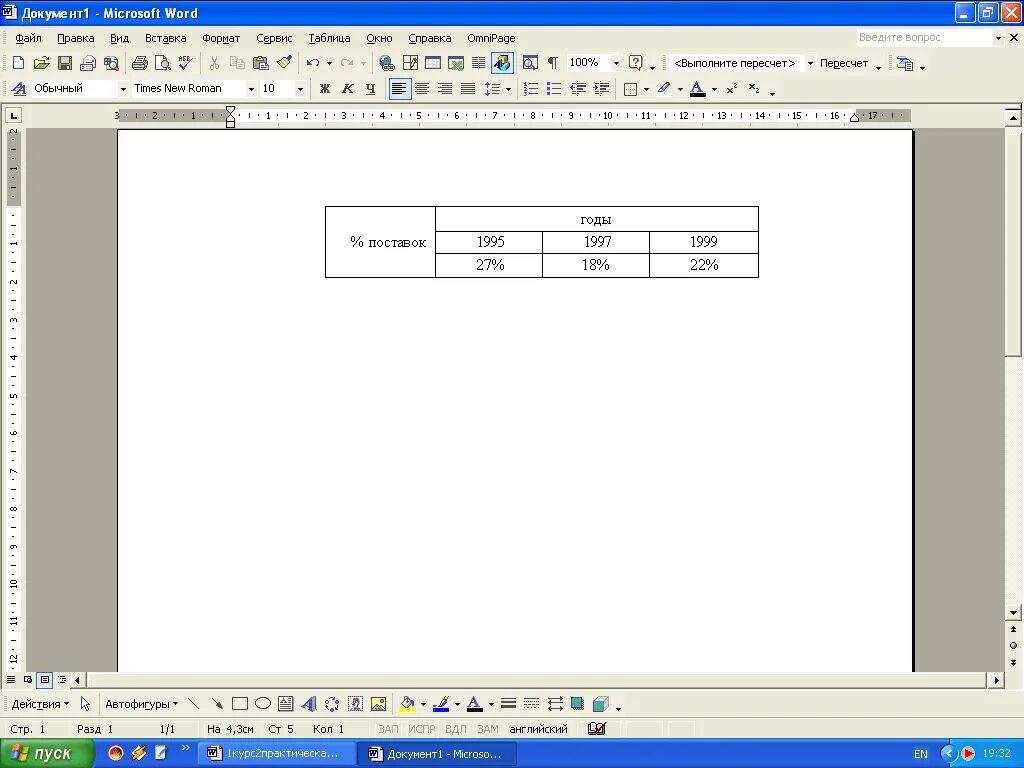This screenshot has height=768, width=1024.
Task: Expand Автофигуры menu
Action: point(142,704)
